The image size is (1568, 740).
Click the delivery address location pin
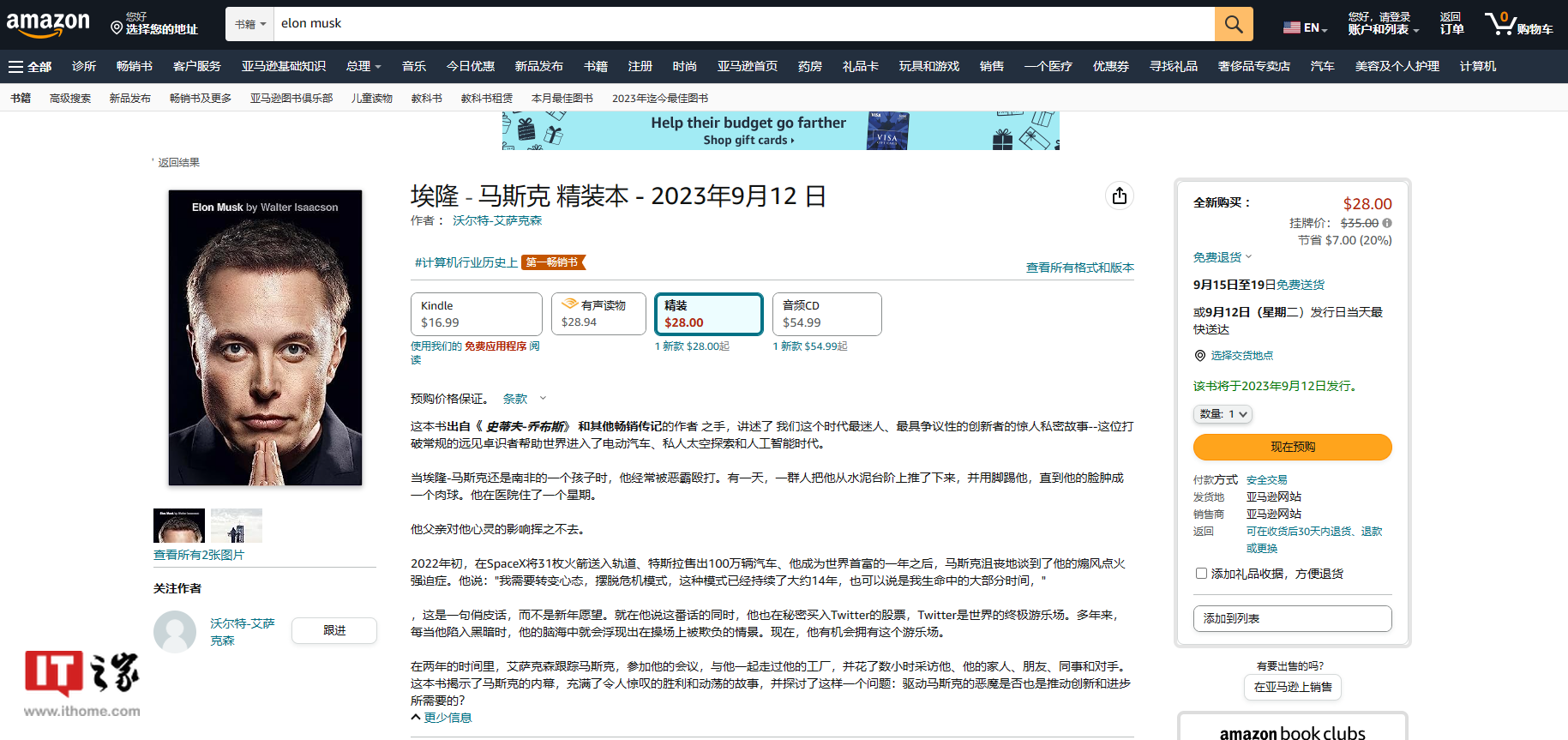tap(117, 27)
